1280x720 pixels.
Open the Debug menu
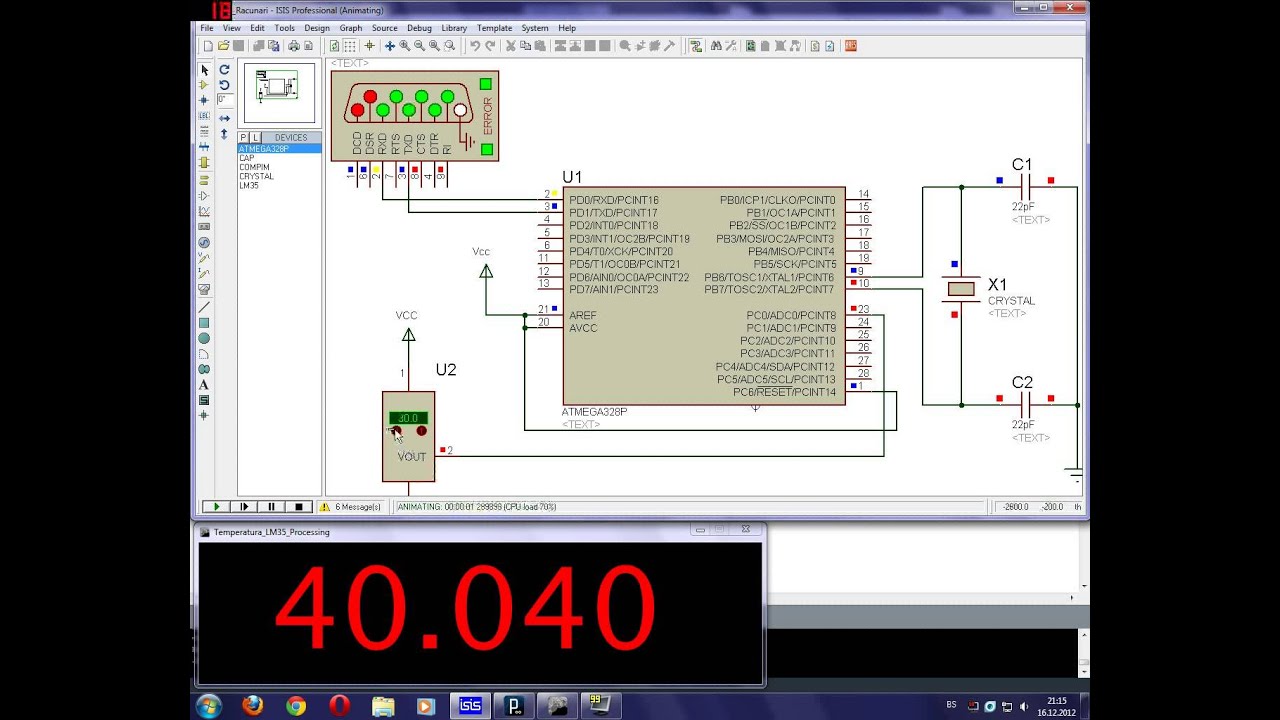419,28
